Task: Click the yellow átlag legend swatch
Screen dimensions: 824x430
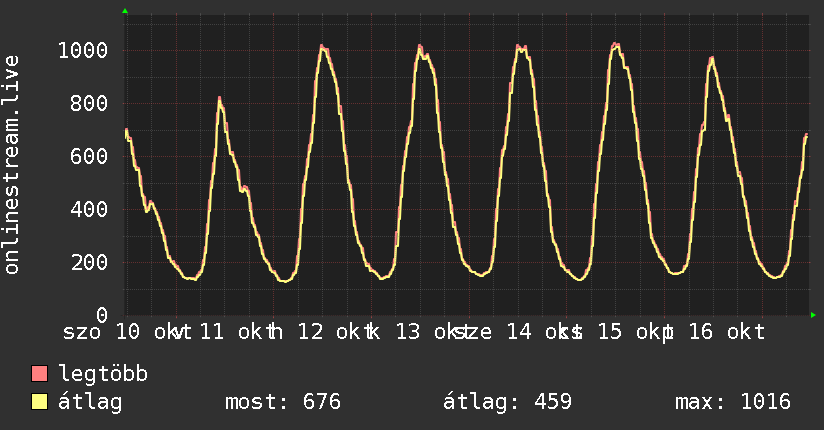Action: pos(39,402)
